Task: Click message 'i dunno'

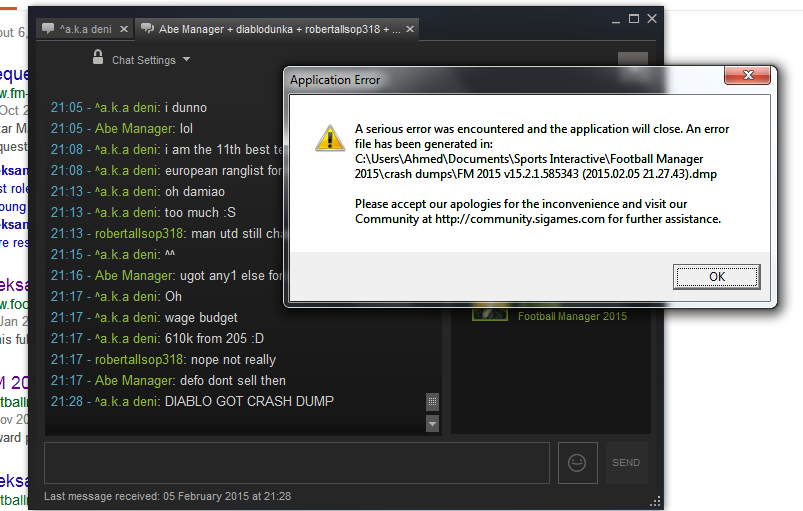Action: point(185,108)
